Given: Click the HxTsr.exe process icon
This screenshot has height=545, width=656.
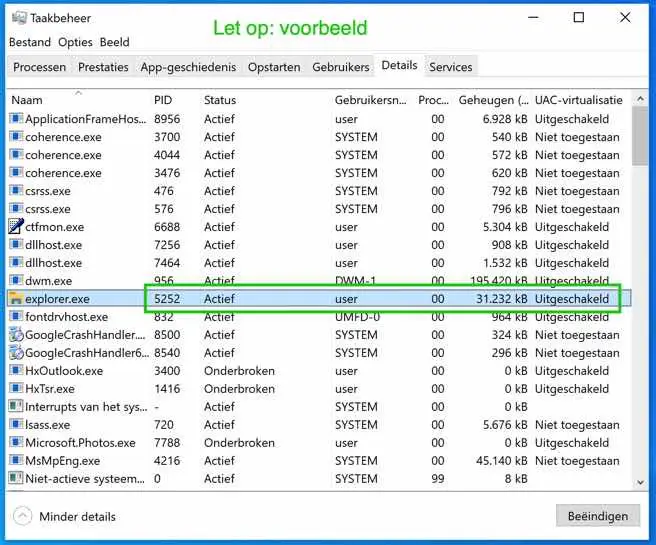Looking at the screenshot, I should (16, 388).
